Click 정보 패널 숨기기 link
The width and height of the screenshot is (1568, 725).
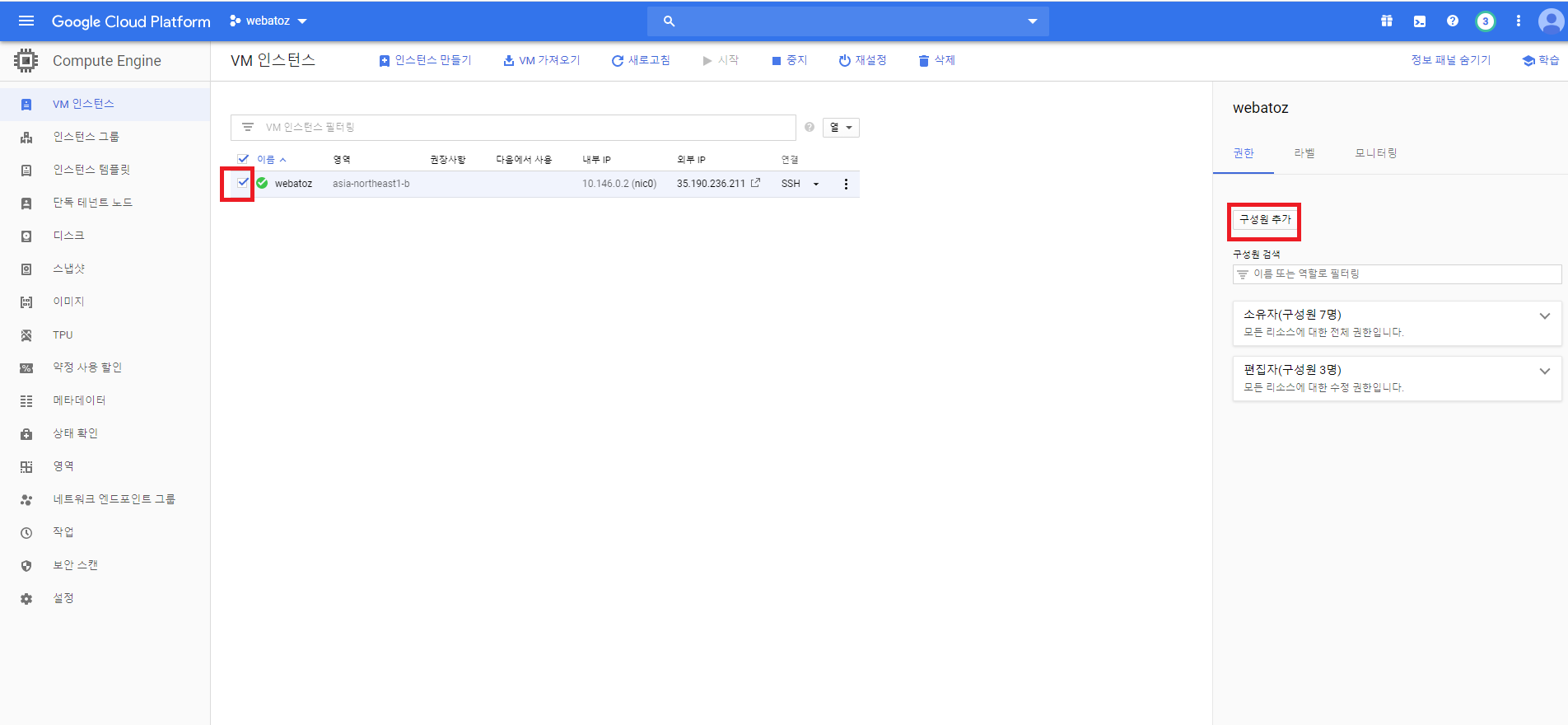coord(1450,60)
